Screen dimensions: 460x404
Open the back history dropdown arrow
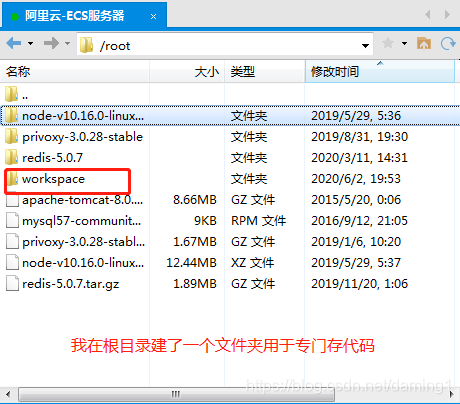point(30,43)
